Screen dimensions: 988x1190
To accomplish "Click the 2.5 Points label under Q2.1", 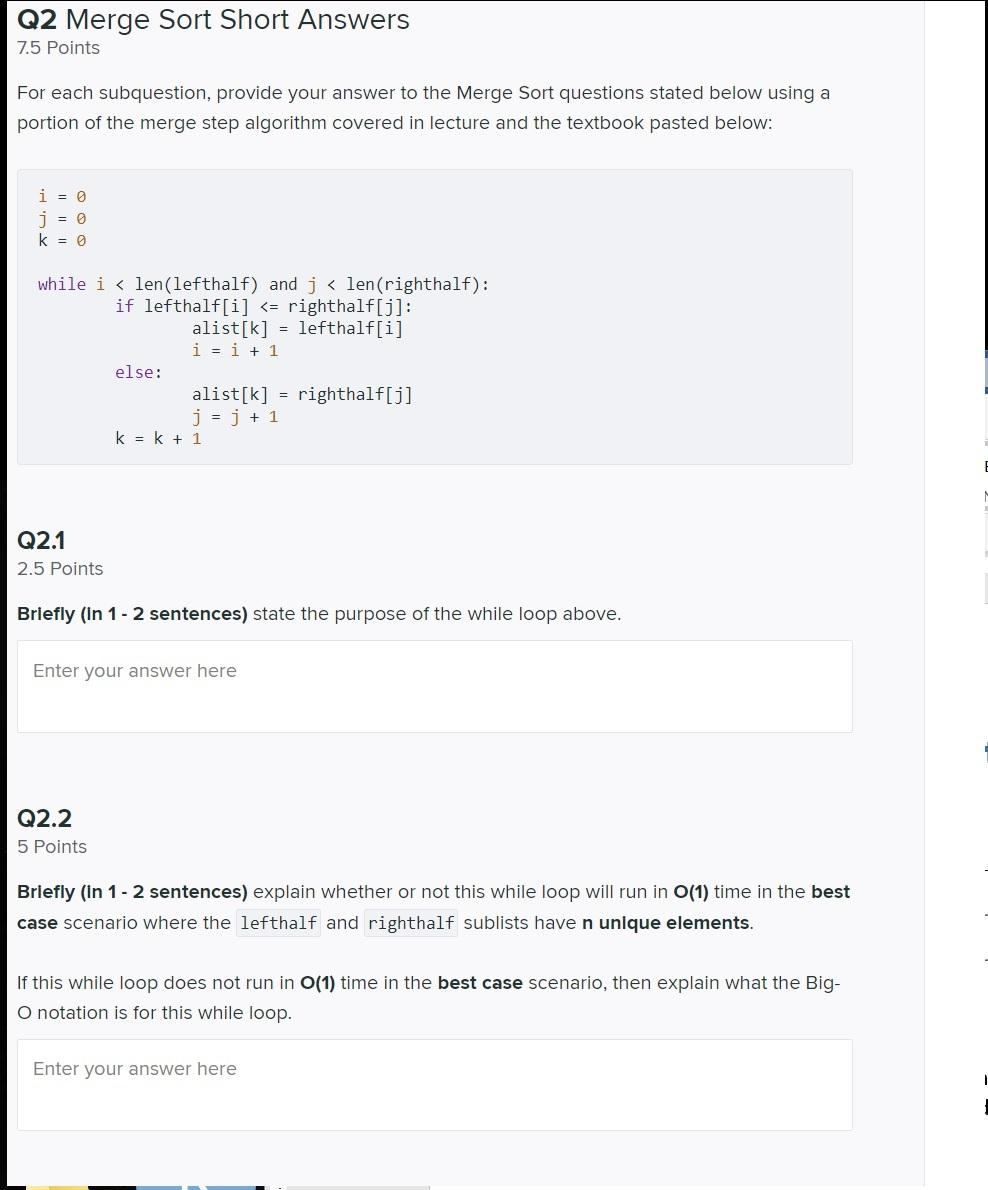I will tap(60, 568).
